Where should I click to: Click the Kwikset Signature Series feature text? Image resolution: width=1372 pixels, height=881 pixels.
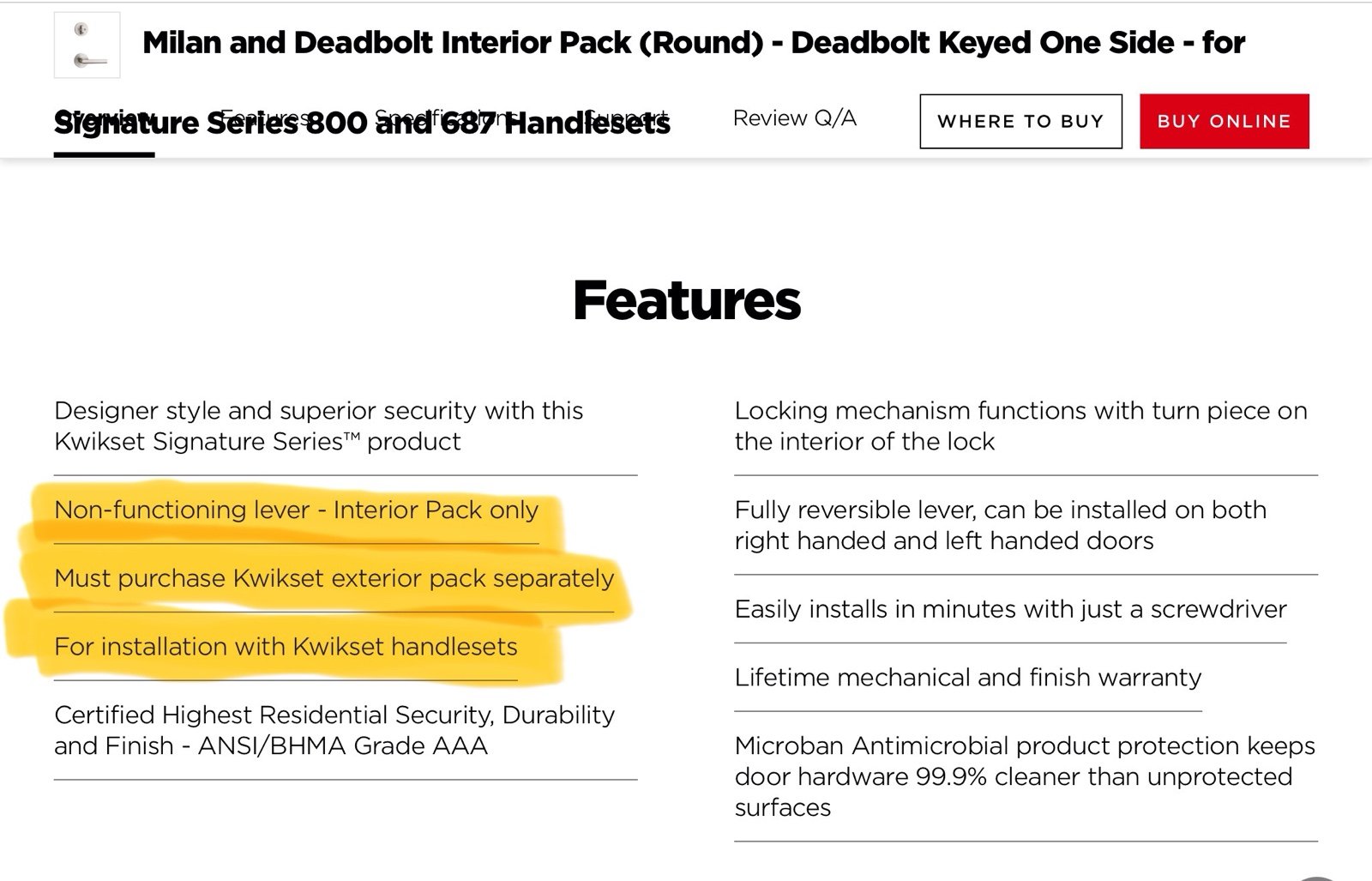[x=319, y=425]
